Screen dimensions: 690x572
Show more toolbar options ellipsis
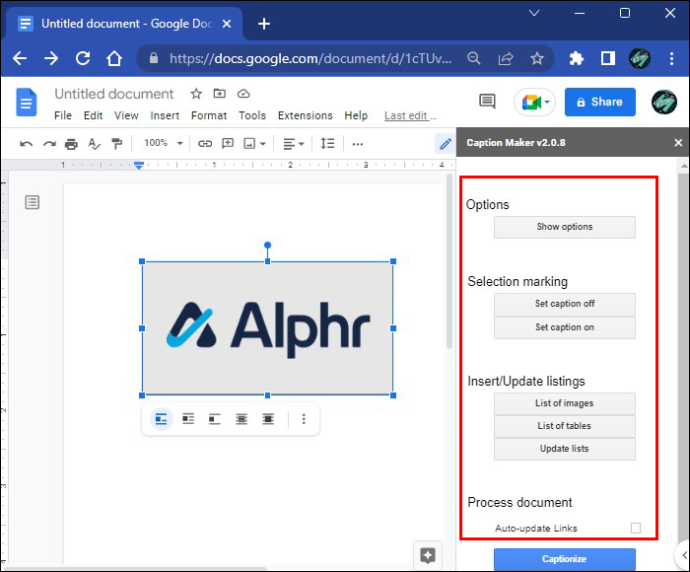point(358,144)
